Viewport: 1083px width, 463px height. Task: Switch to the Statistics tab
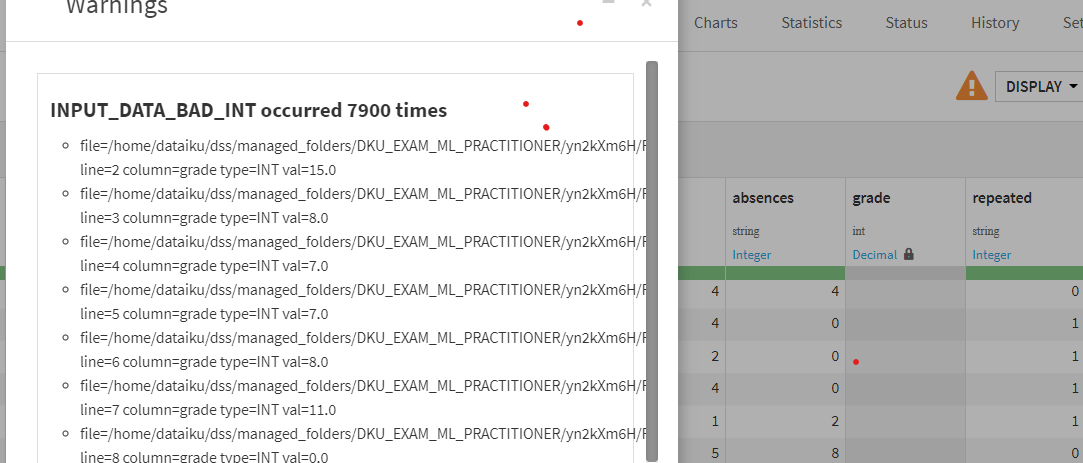point(812,23)
